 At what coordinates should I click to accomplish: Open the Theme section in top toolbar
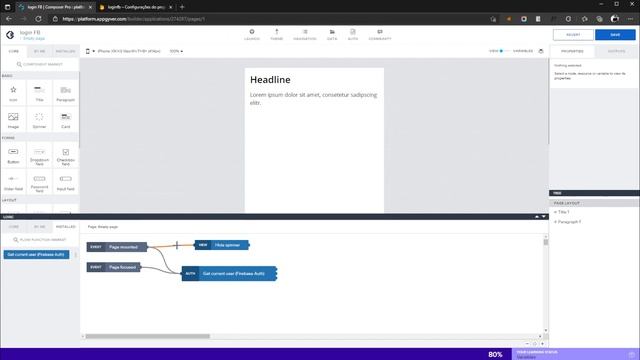pyautogui.click(x=276, y=35)
